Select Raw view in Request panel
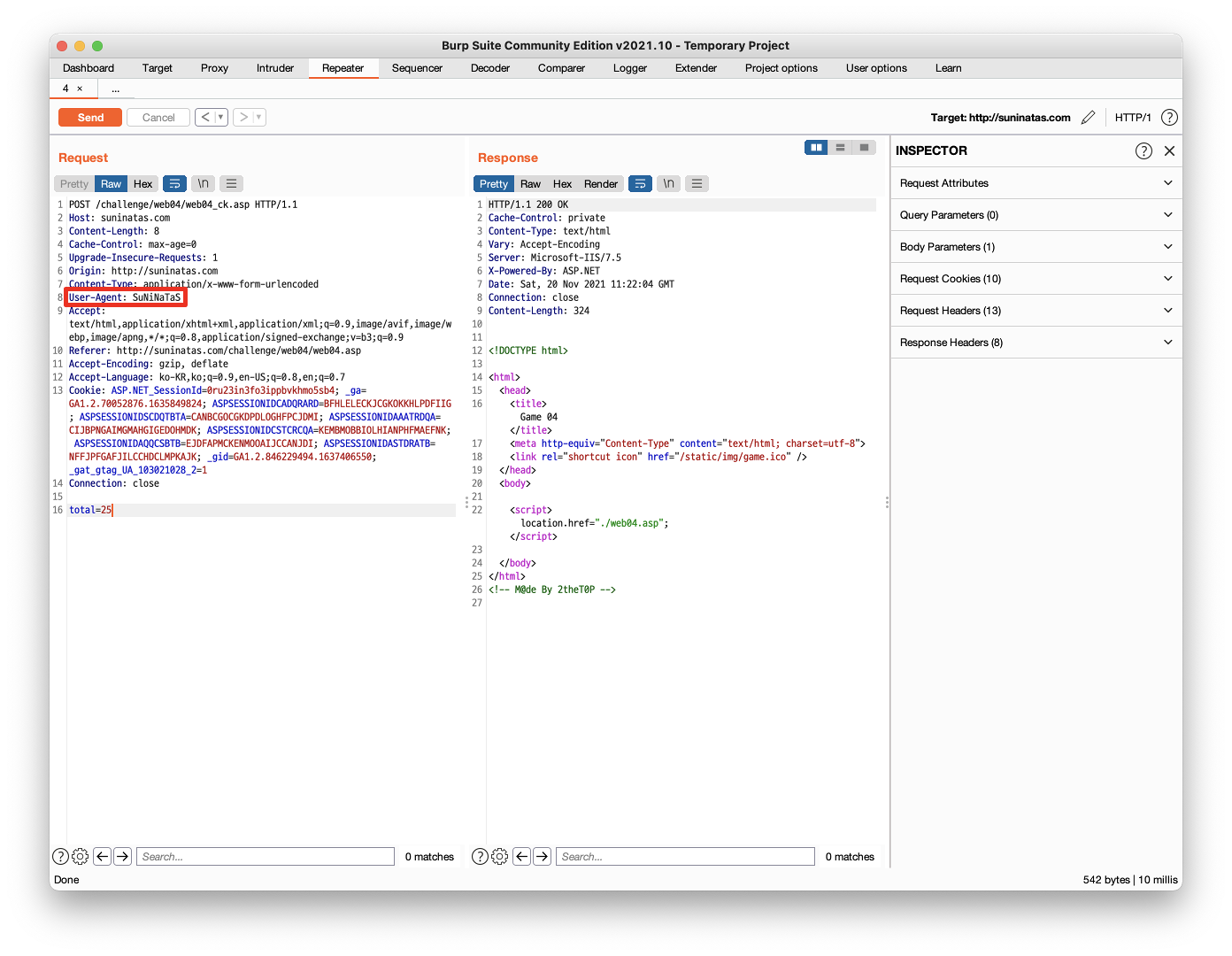 coord(111,184)
